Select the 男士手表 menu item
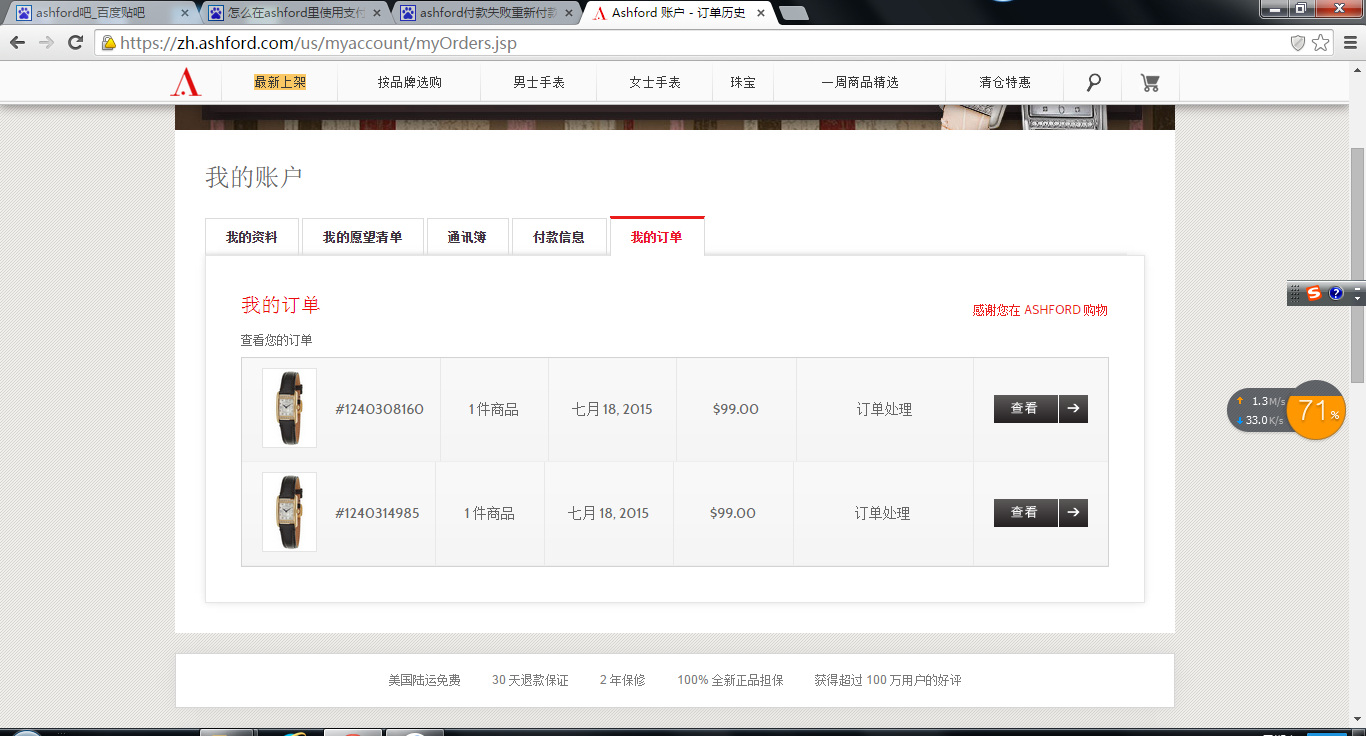The width and height of the screenshot is (1366, 736). [x=539, y=82]
